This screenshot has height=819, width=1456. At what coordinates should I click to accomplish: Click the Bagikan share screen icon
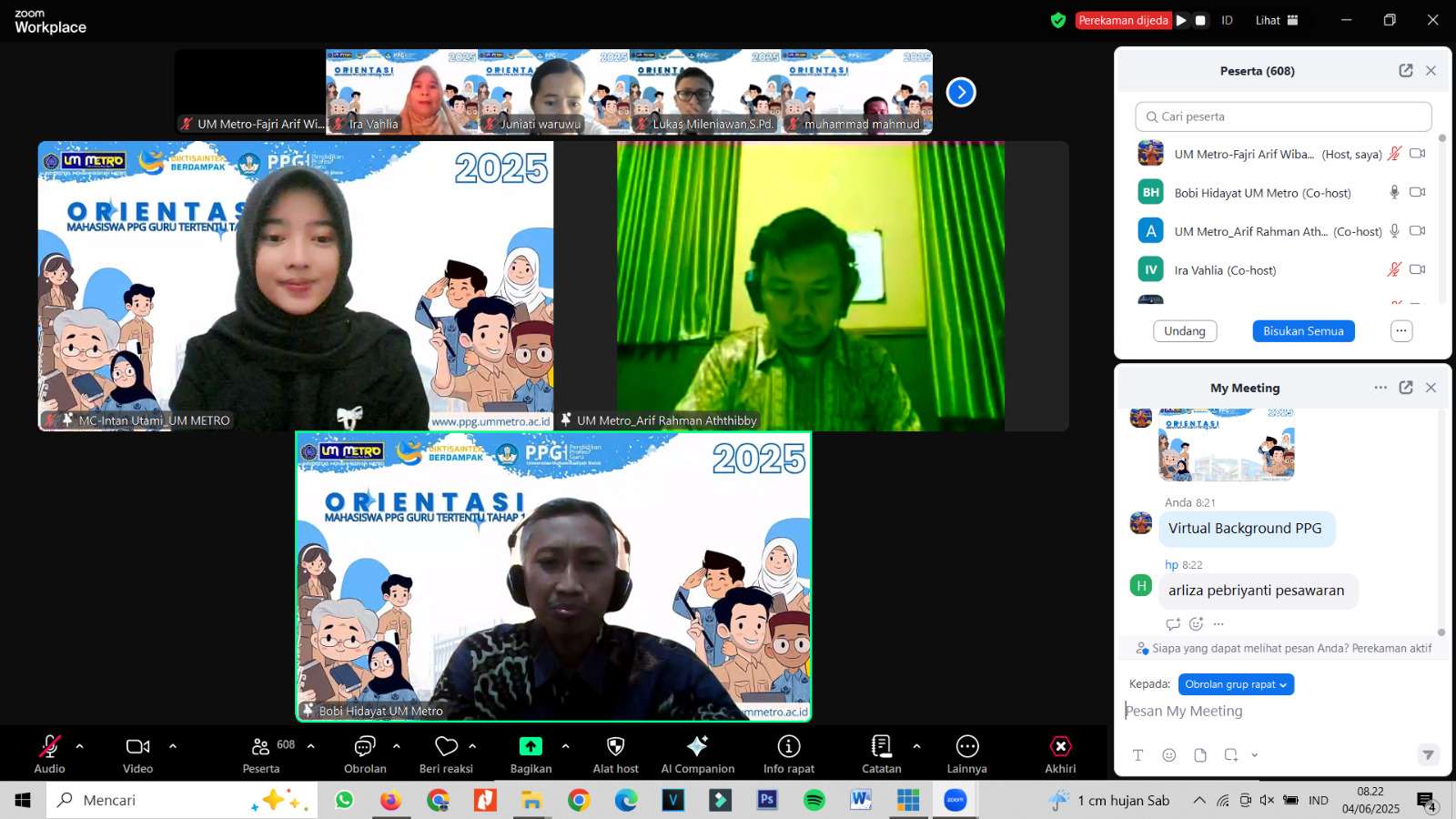pyautogui.click(x=531, y=747)
